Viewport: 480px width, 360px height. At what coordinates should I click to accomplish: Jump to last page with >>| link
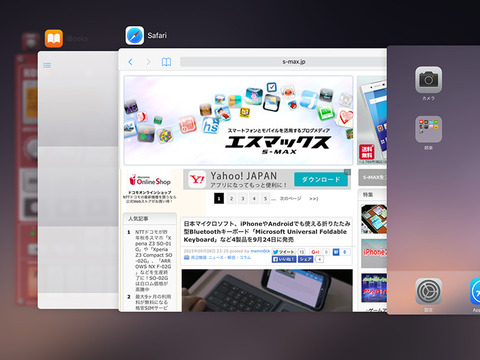[314, 199]
